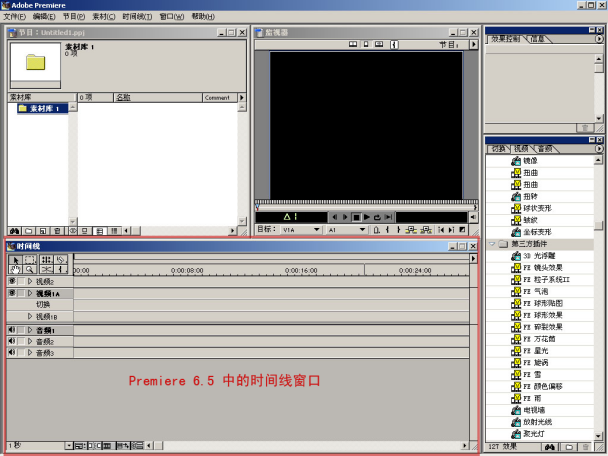The image size is (608, 456).
Task: Select the 球状变形 effect
Action: pyautogui.click(x=537, y=208)
